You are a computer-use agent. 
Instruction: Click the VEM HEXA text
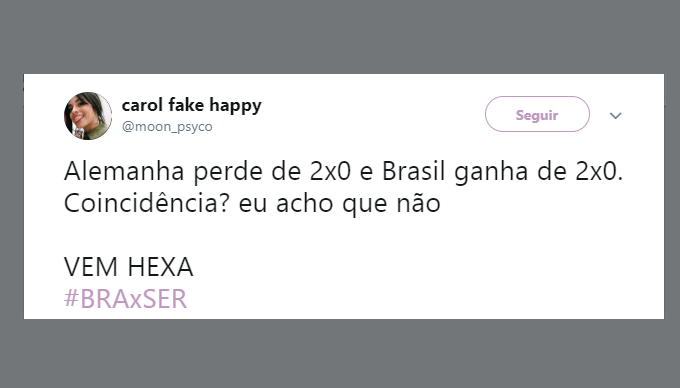(128, 267)
